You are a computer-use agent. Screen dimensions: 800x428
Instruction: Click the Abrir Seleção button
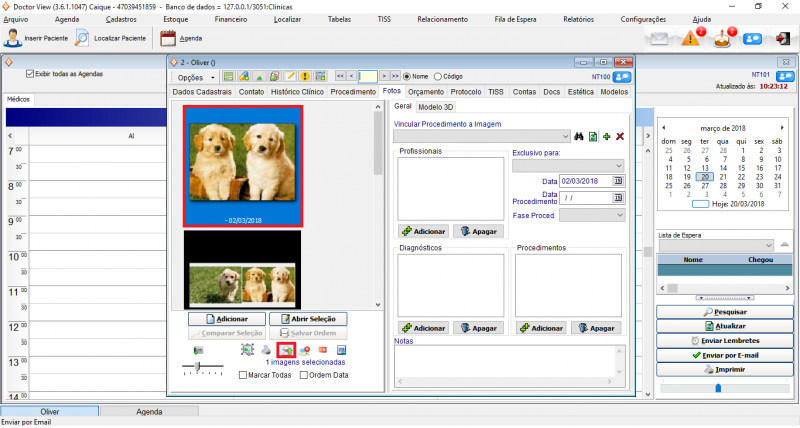pos(309,318)
